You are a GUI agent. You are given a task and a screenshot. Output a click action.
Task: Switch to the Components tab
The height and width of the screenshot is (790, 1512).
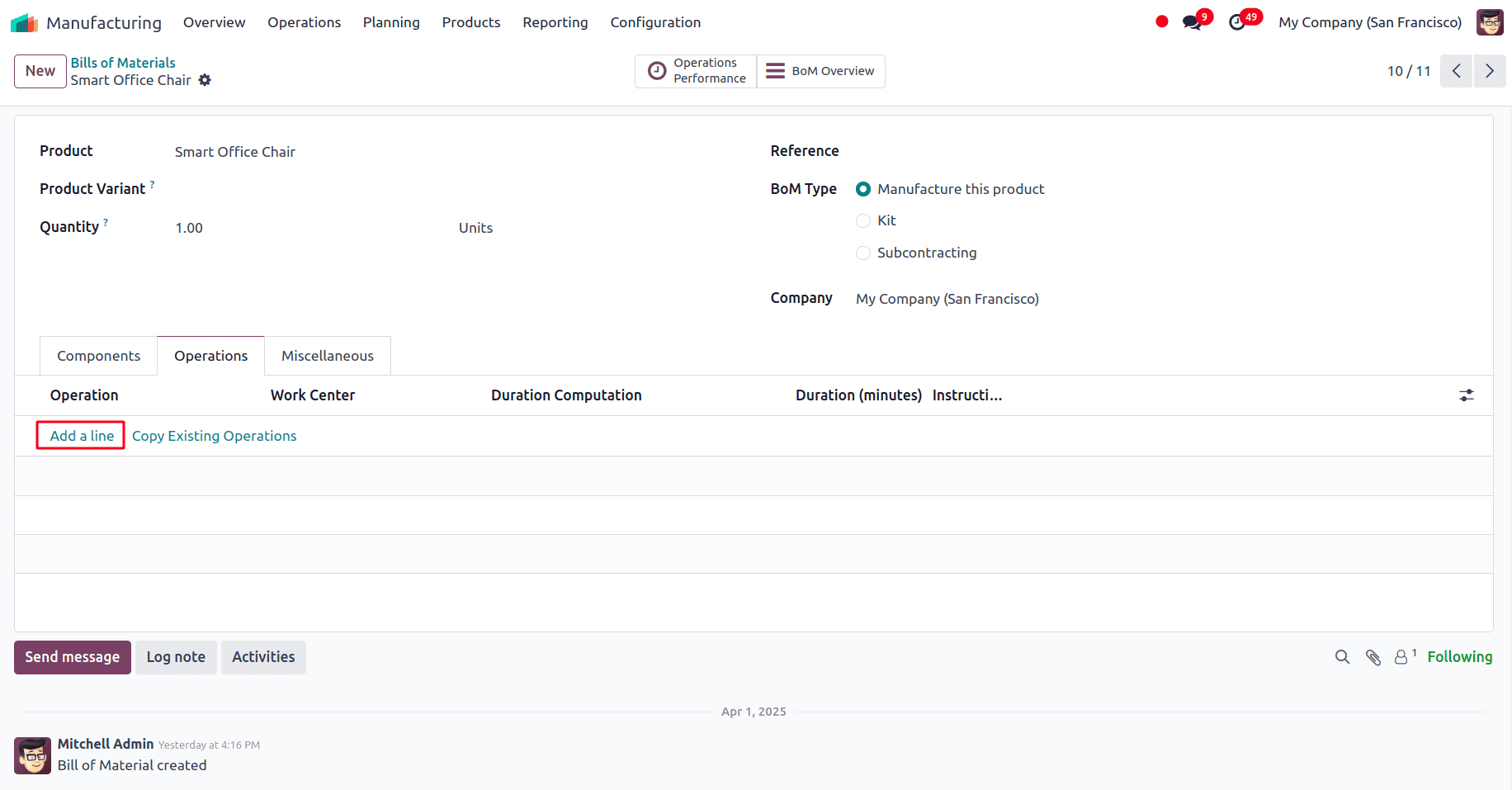point(97,355)
